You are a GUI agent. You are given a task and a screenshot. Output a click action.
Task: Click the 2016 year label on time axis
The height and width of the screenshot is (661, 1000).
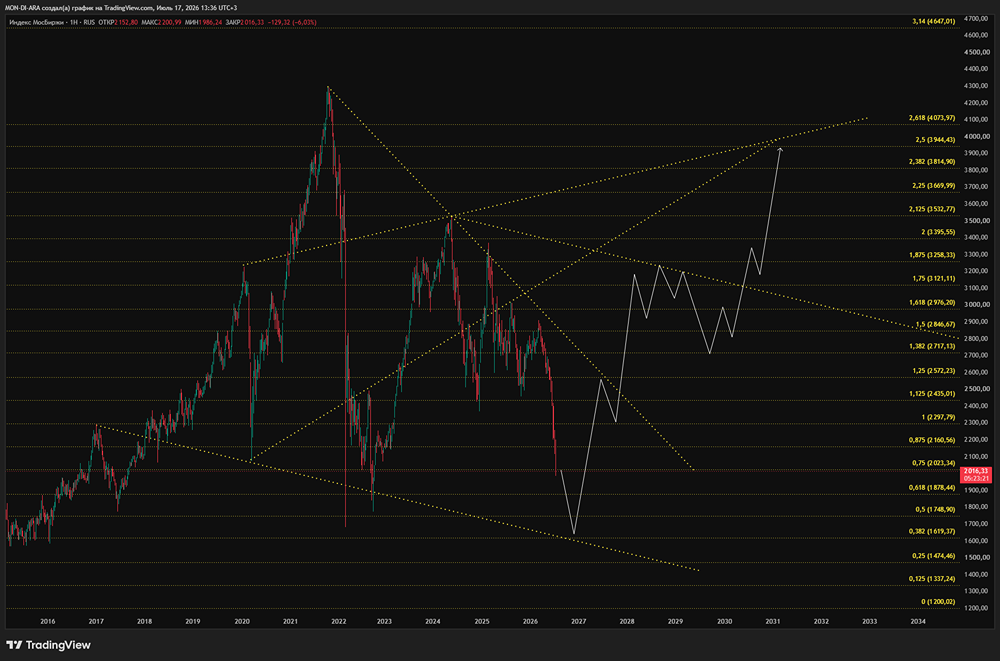coord(47,621)
